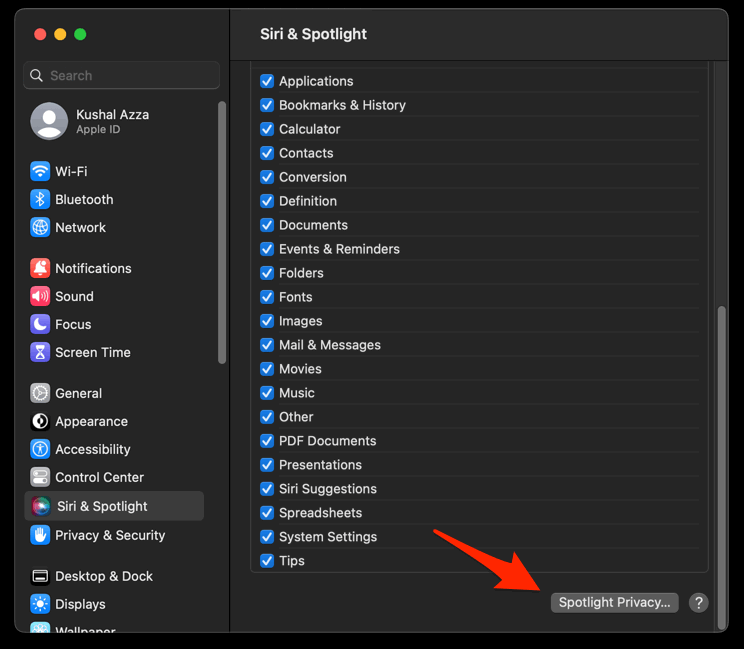This screenshot has width=744, height=649.
Task: Open Screen Time label in sidebar
Action: tap(93, 352)
